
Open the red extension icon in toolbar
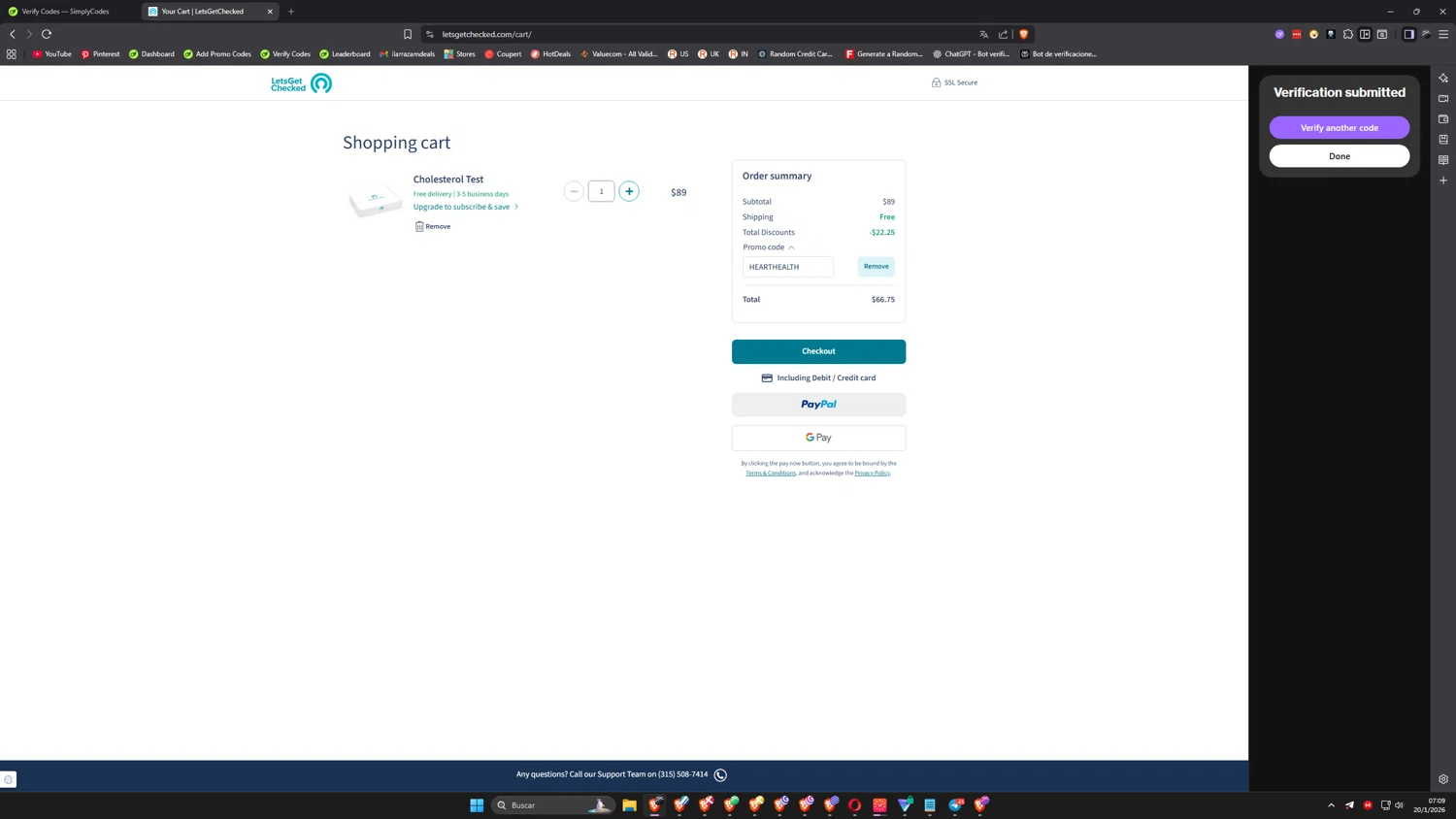pos(1297,34)
